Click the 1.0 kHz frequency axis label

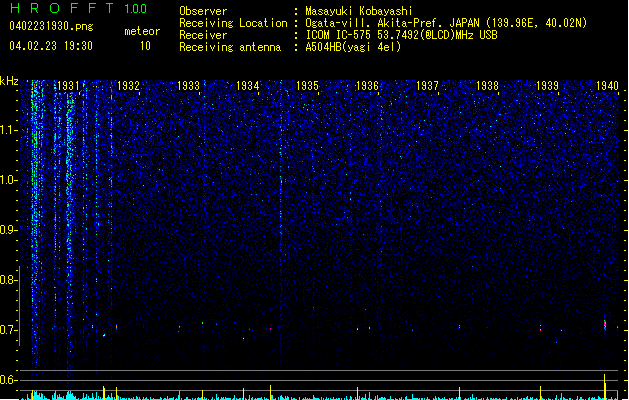(8, 180)
